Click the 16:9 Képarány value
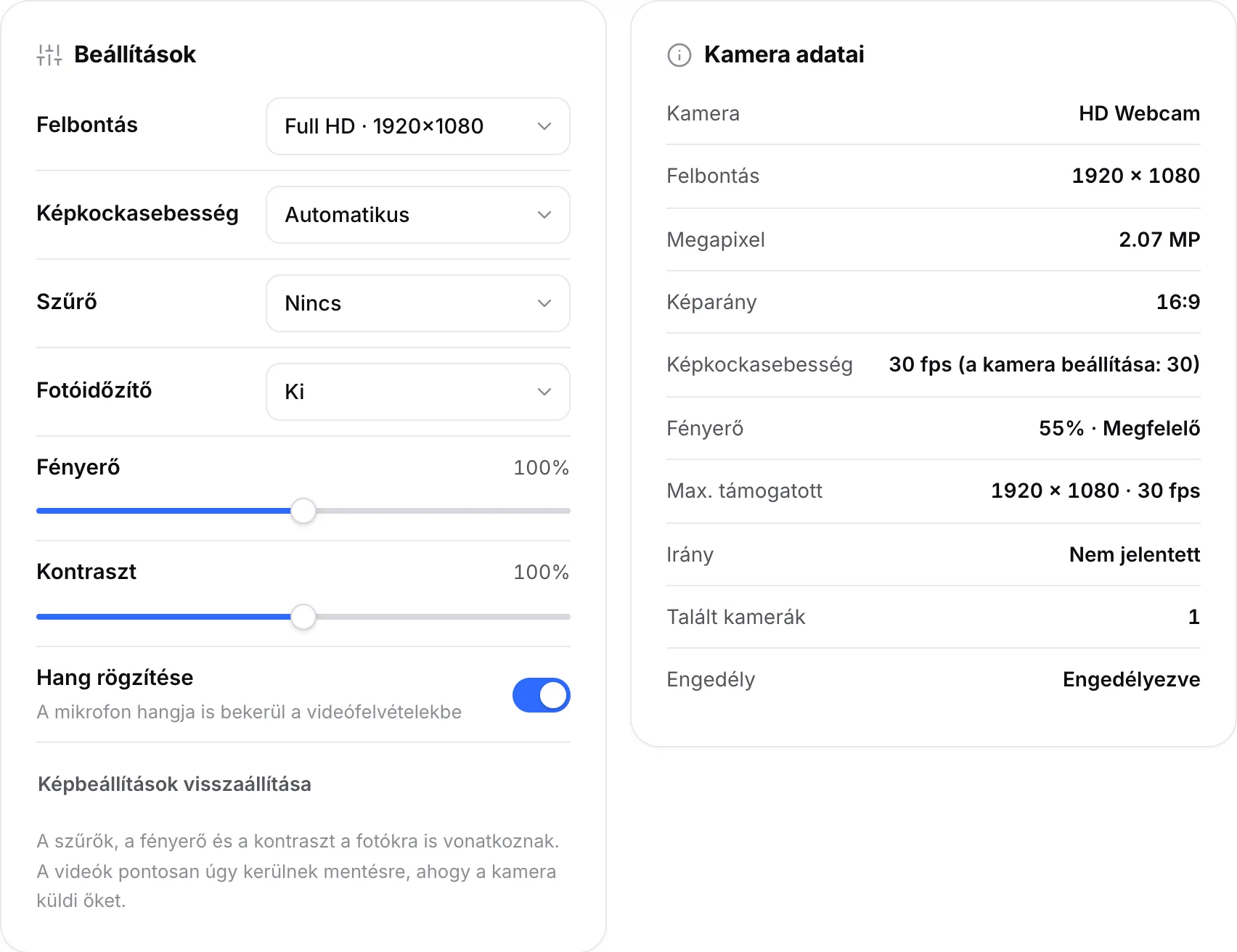This screenshot has height=952, width=1237. [1178, 302]
